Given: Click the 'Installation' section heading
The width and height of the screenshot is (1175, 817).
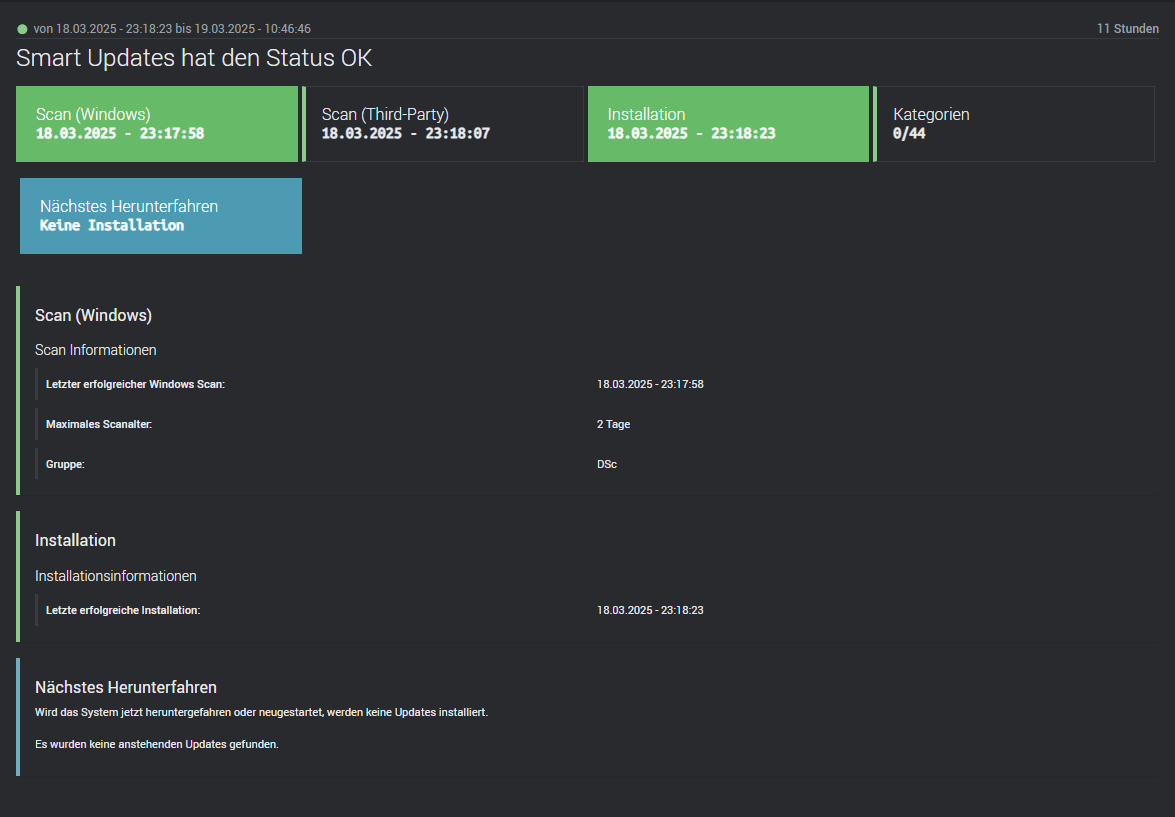Looking at the screenshot, I should click(76, 540).
